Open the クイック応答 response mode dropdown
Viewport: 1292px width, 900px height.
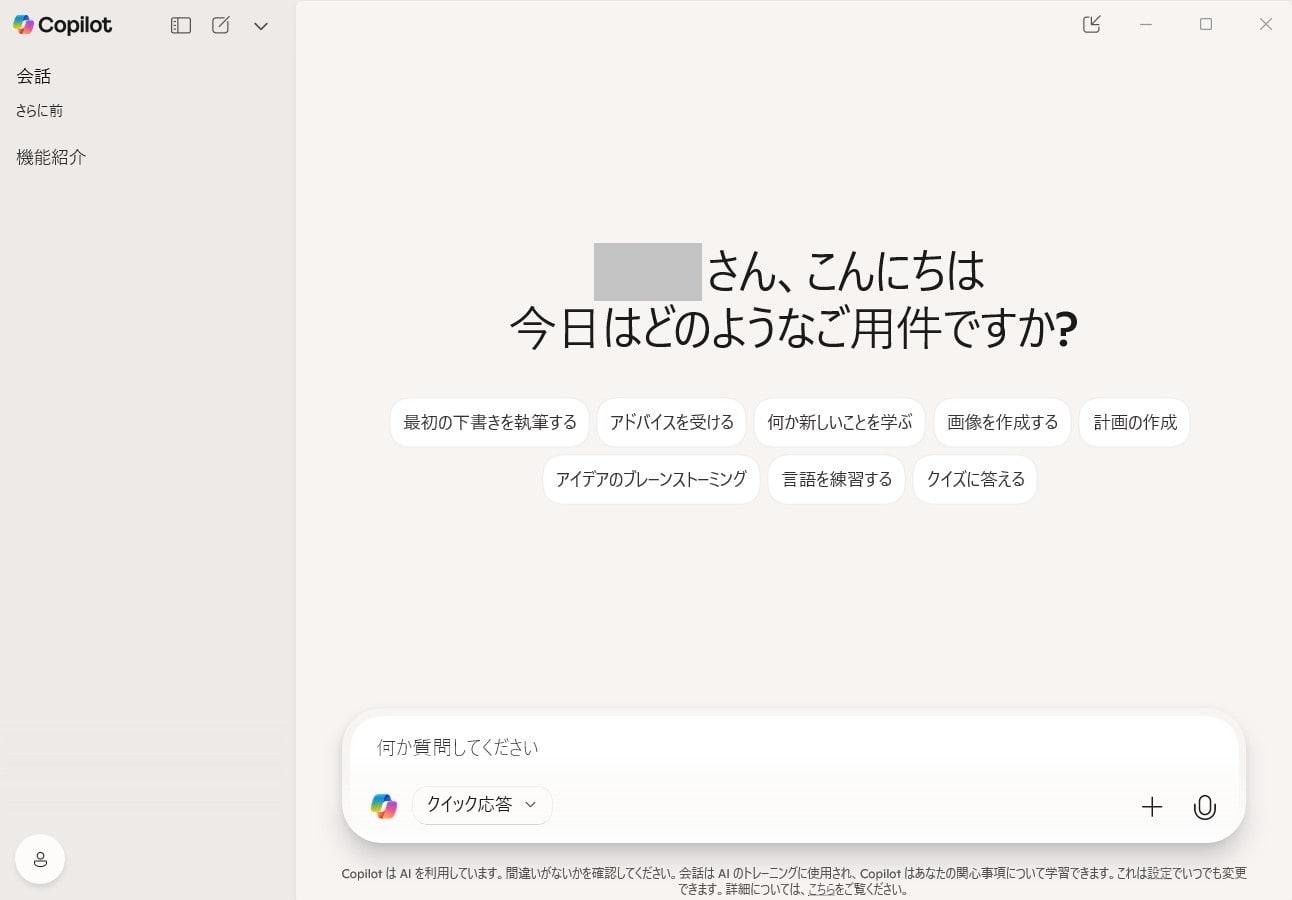[481, 805]
